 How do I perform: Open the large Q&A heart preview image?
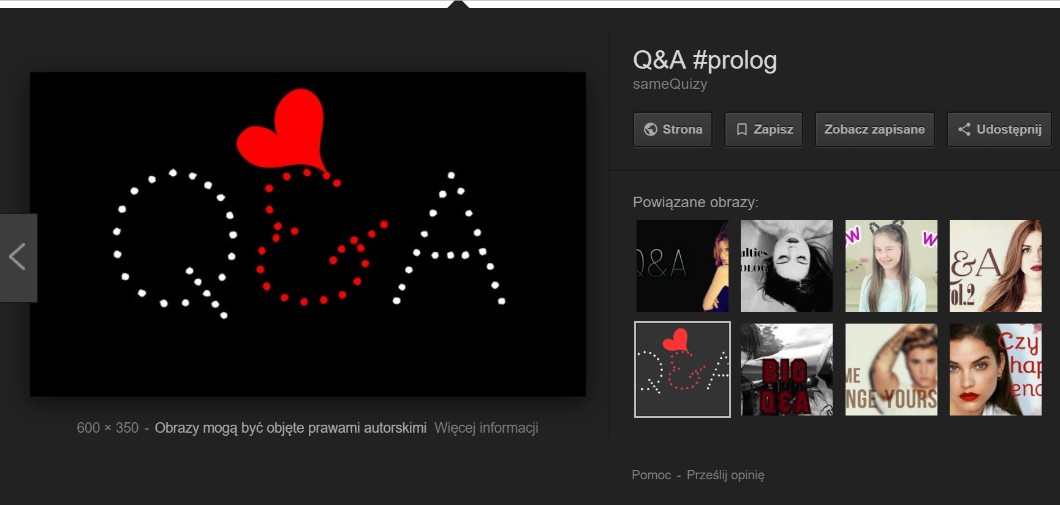coord(308,234)
